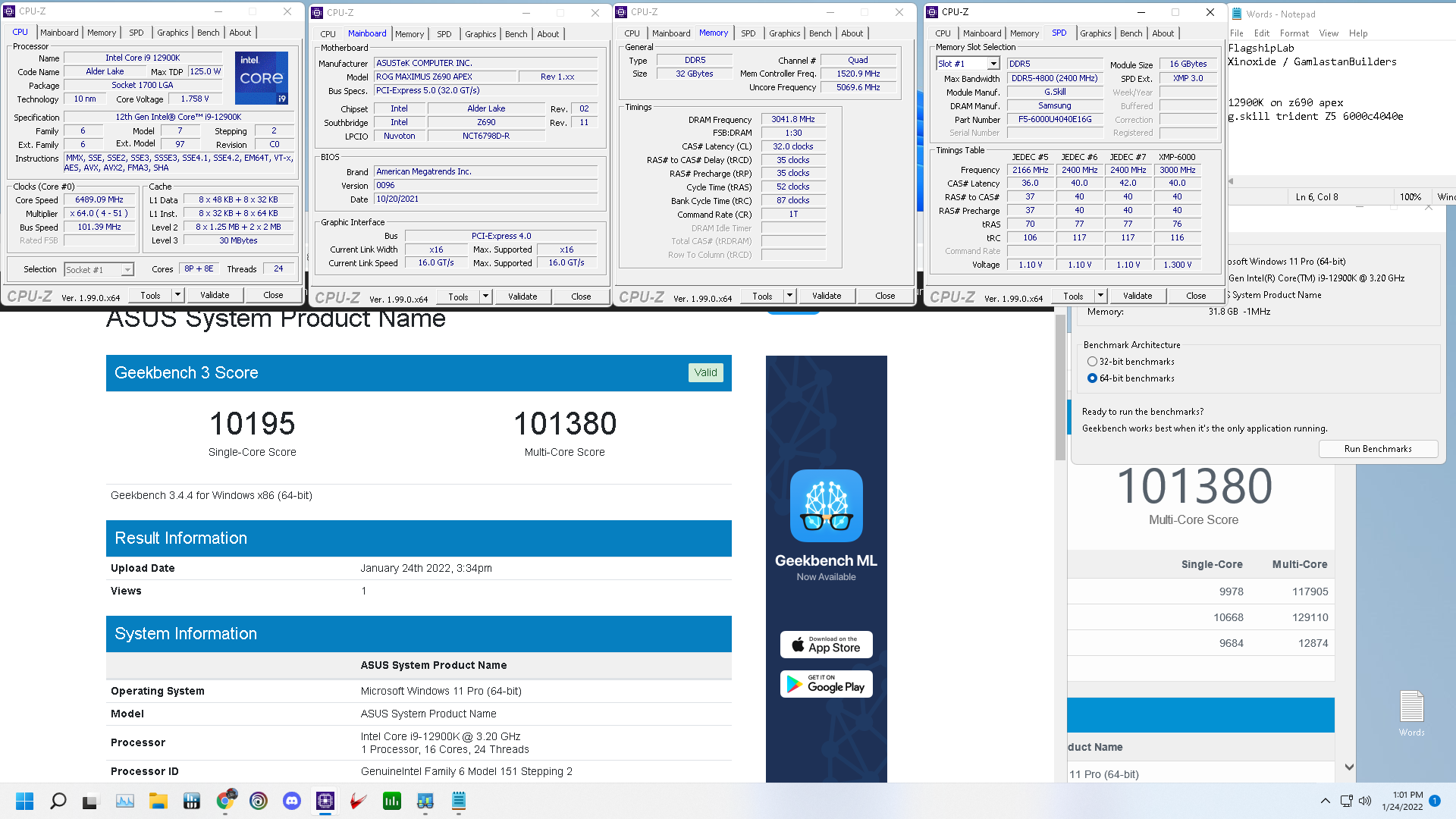Open Discord from the taskbar
Screen dimensions: 1456x819
pos(292,801)
